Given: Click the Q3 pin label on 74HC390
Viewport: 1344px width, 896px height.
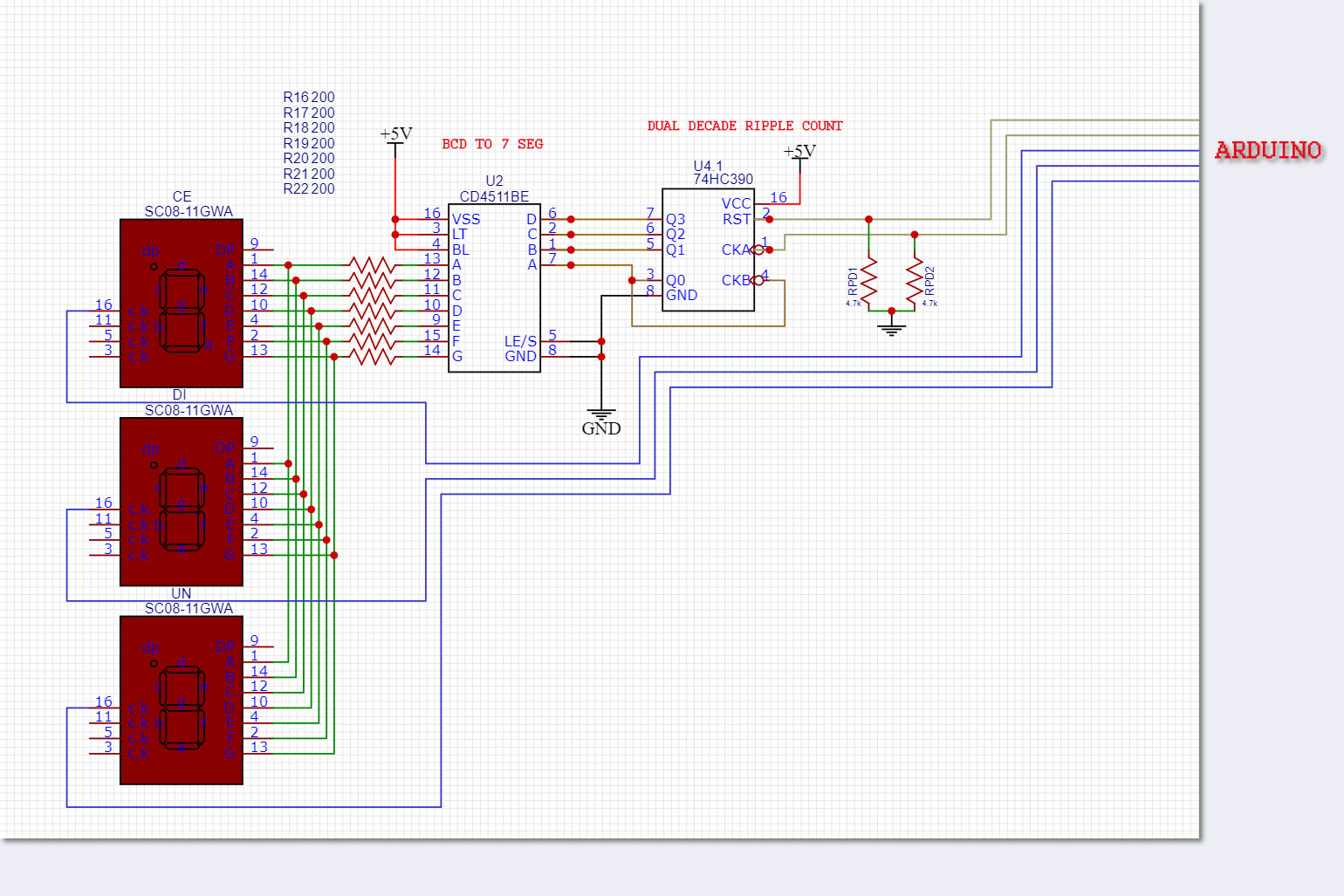Looking at the screenshot, I should tap(675, 220).
